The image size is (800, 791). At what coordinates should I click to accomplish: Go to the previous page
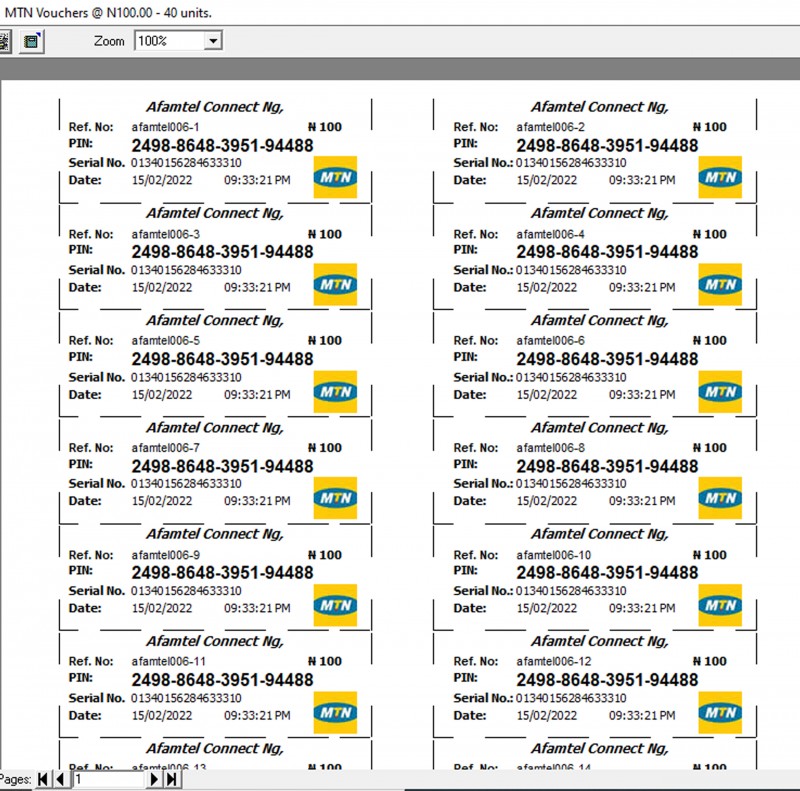[61, 779]
